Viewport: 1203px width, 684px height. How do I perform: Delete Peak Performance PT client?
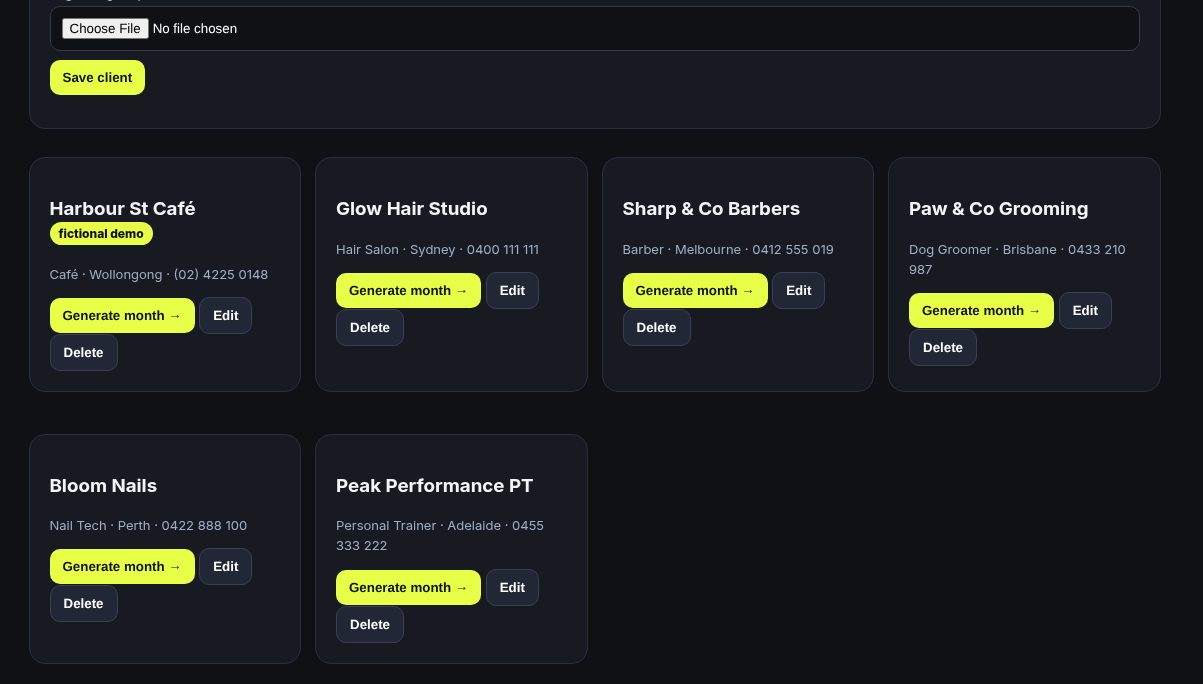370,625
